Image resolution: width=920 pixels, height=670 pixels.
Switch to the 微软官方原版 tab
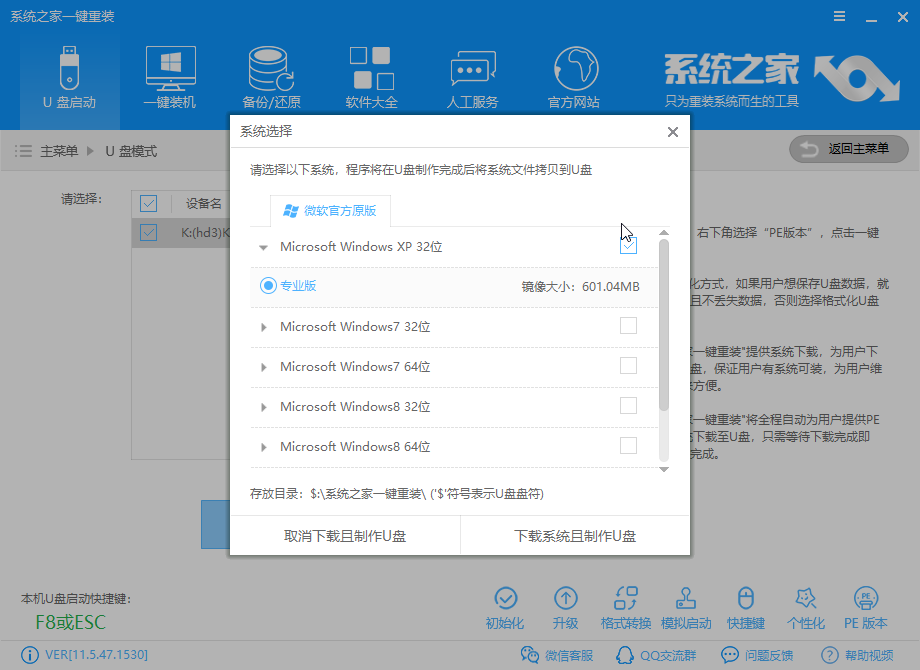[x=330, y=211]
